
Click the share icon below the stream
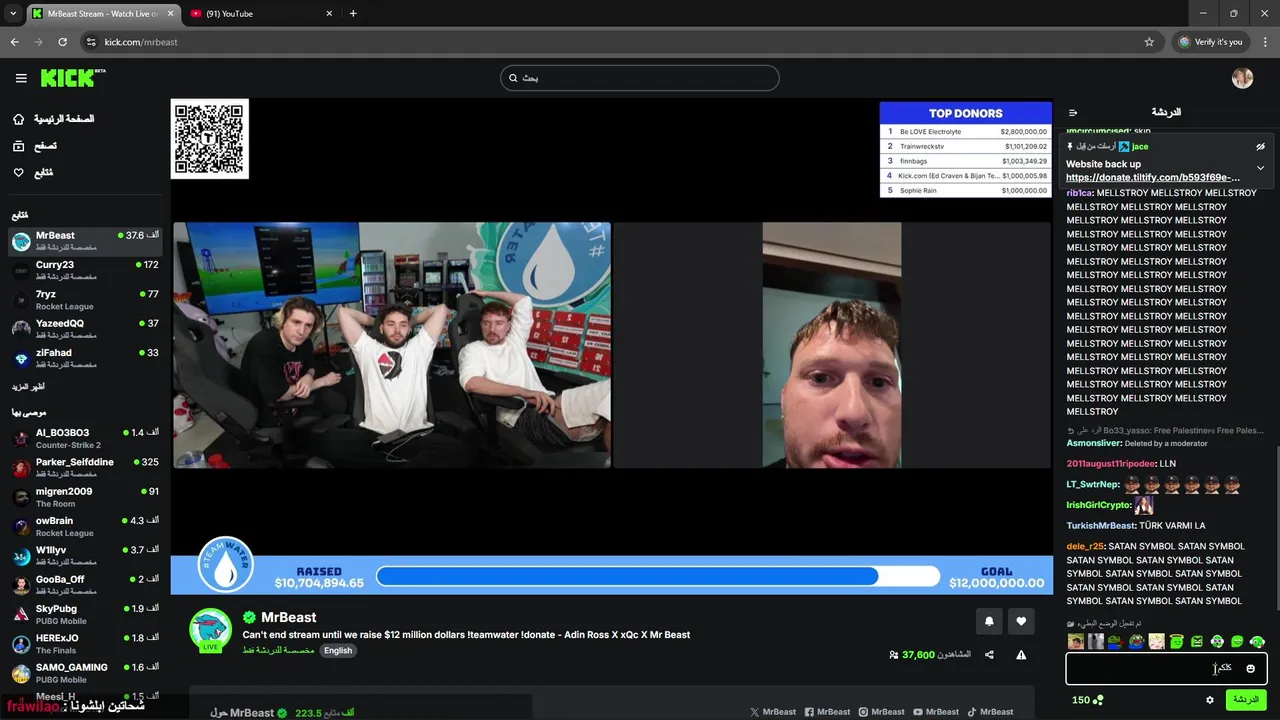pos(989,655)
